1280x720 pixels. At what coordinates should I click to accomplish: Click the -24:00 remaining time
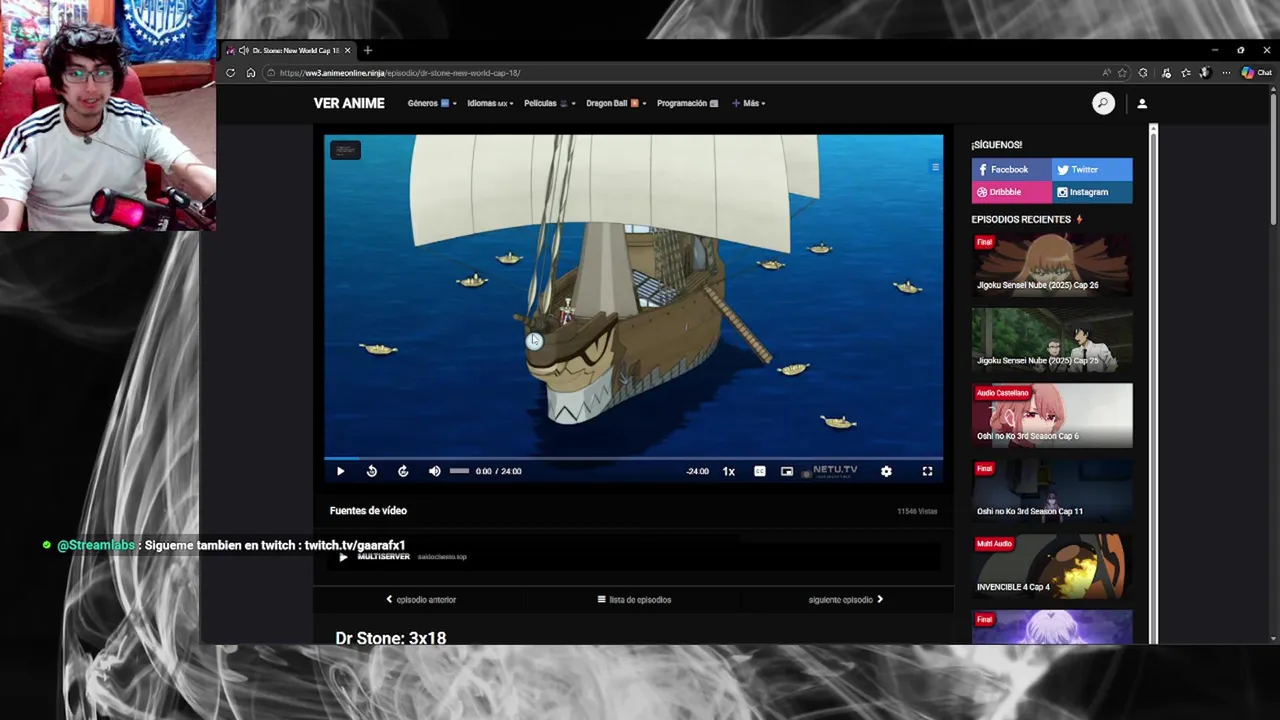[x=698, y=471]
